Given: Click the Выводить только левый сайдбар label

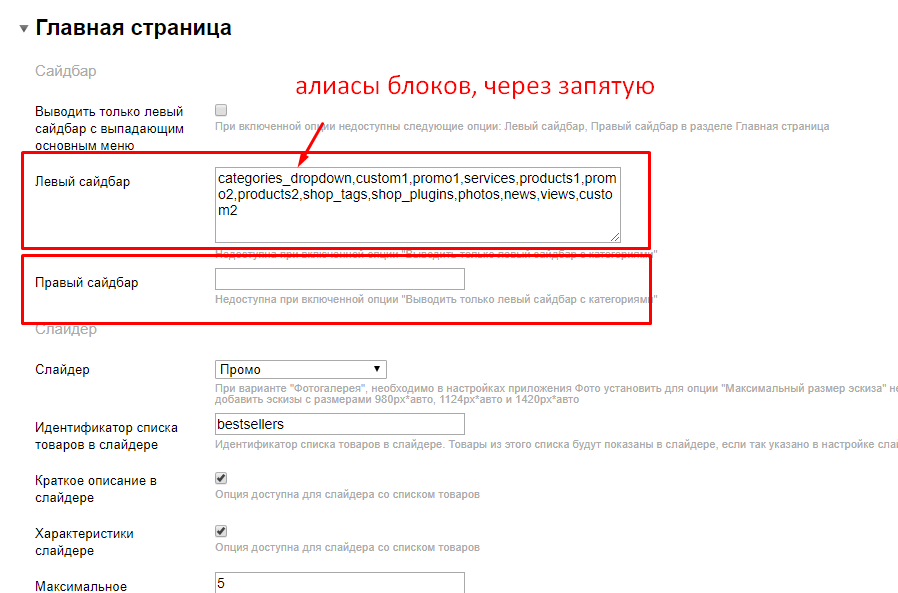Looking at the screenshot, I should 109,128.
